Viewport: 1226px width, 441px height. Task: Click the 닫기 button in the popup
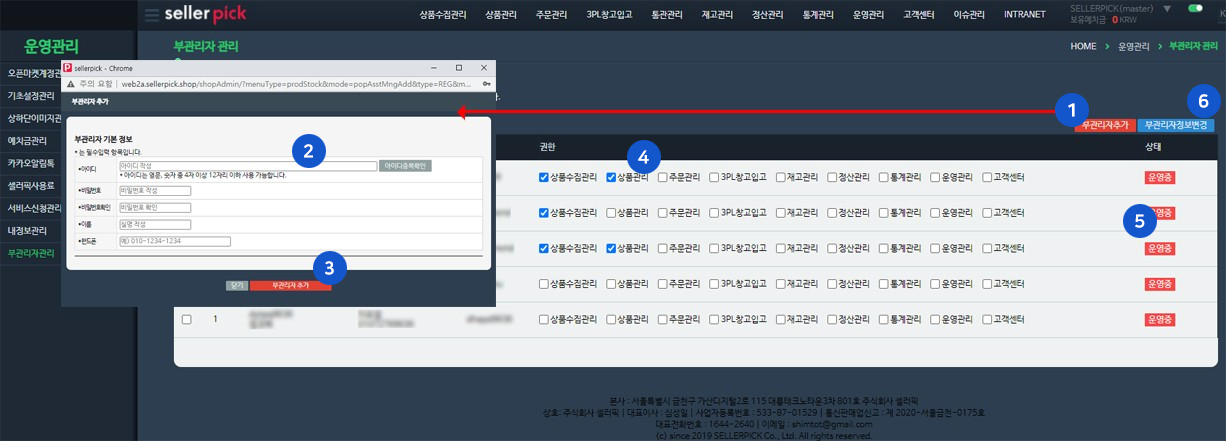[x=237, y=285]
